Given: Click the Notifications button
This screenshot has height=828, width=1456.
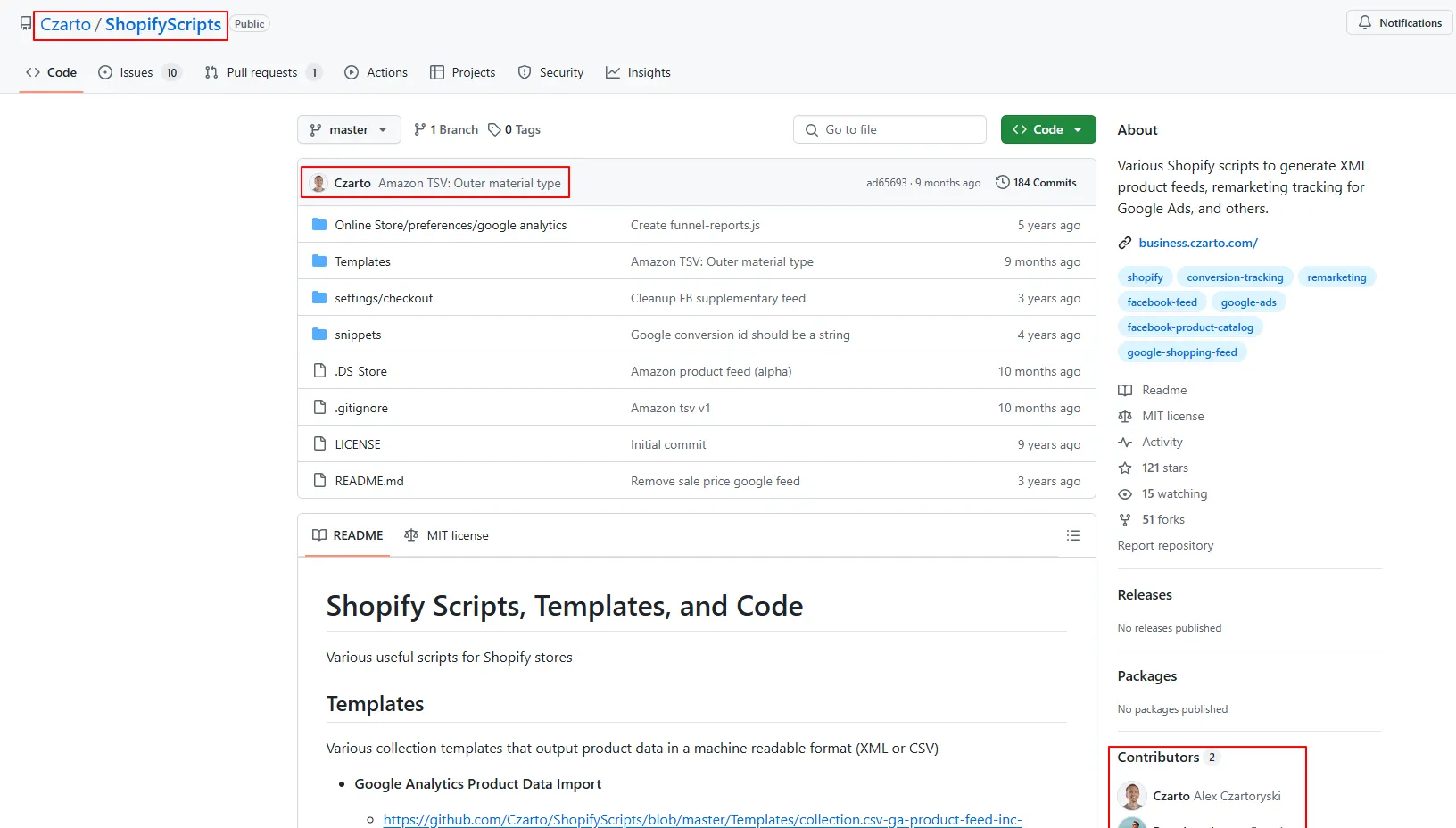Looking at the screenshot, I should pos(1400,23).
